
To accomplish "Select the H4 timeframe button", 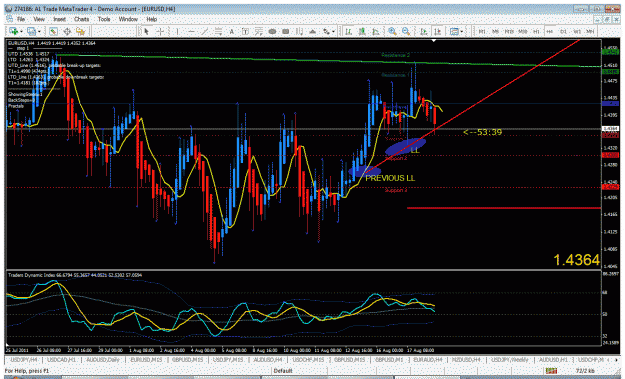I will coord(550,31).
